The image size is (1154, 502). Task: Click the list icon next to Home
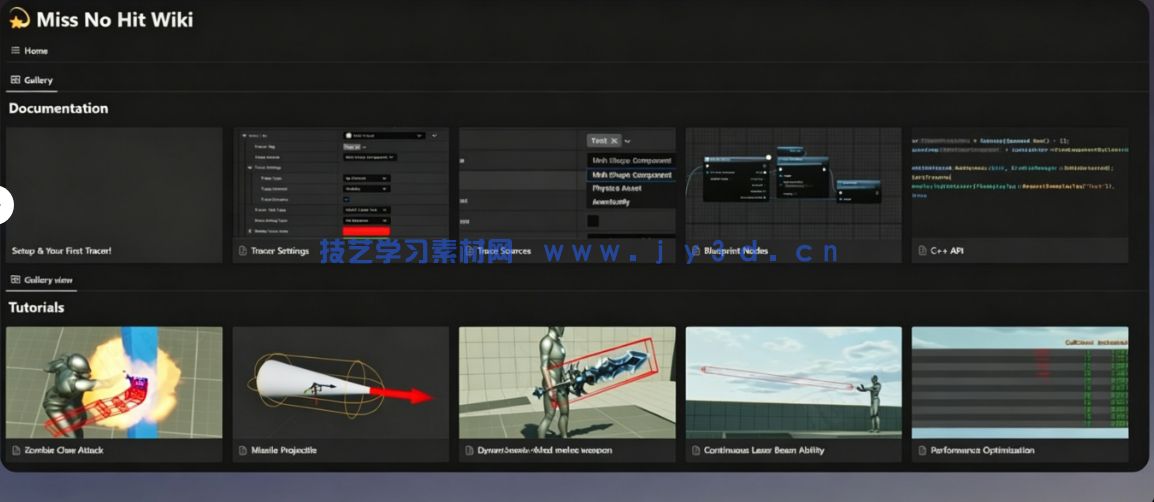coord(15,51)
